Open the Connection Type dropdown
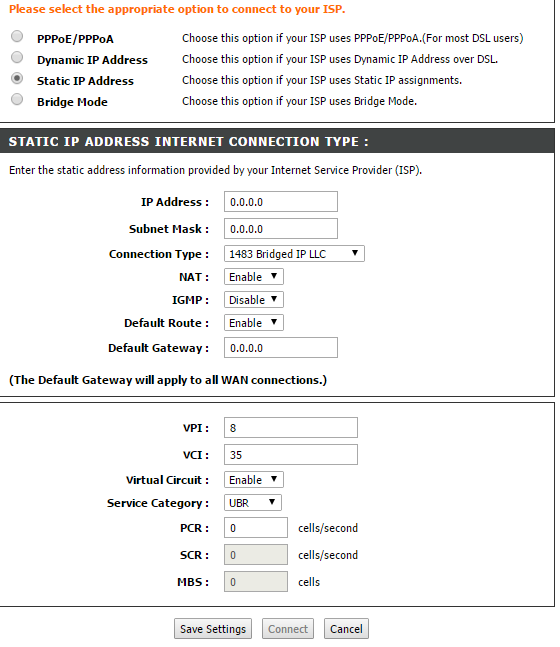This screenshot has width=560, height=647. click(x=294, y=254)
